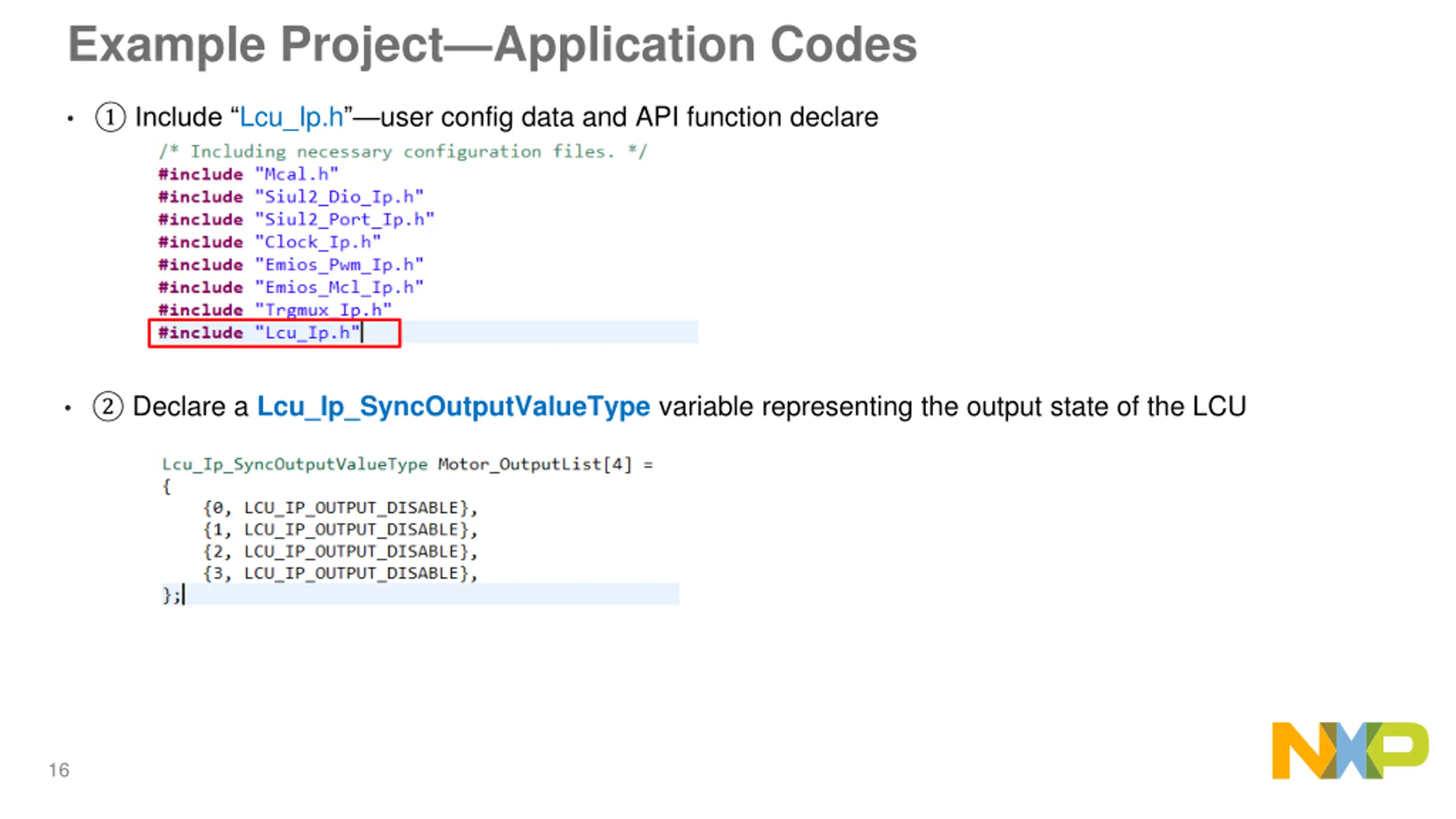Image resolution: width=1456 pixels, height=819 pixels.
Task: Click the slide title 'Example Project—Application Codes'
Action: [x=493, y=45]
